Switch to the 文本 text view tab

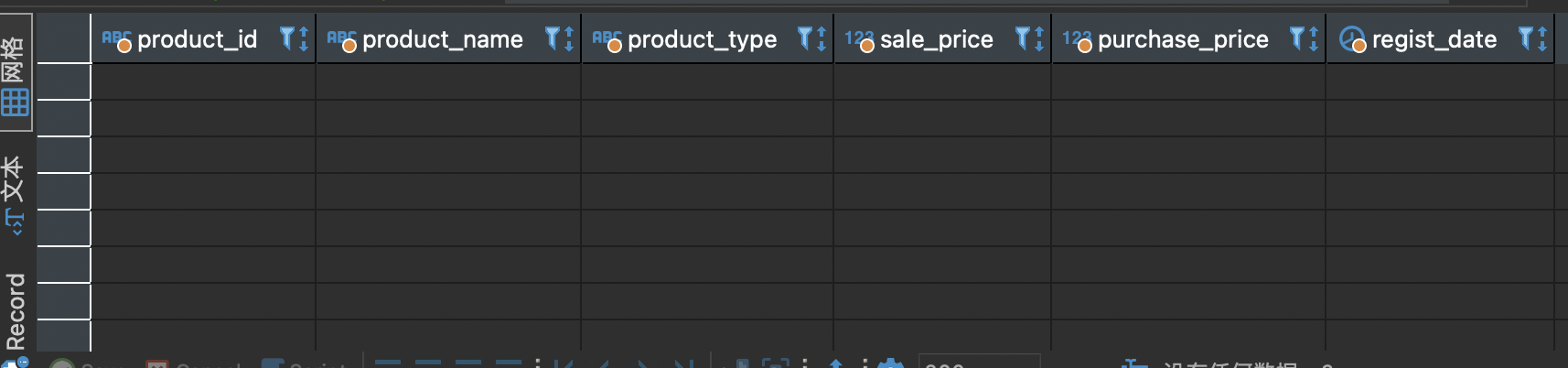click(x=15, y=196)
